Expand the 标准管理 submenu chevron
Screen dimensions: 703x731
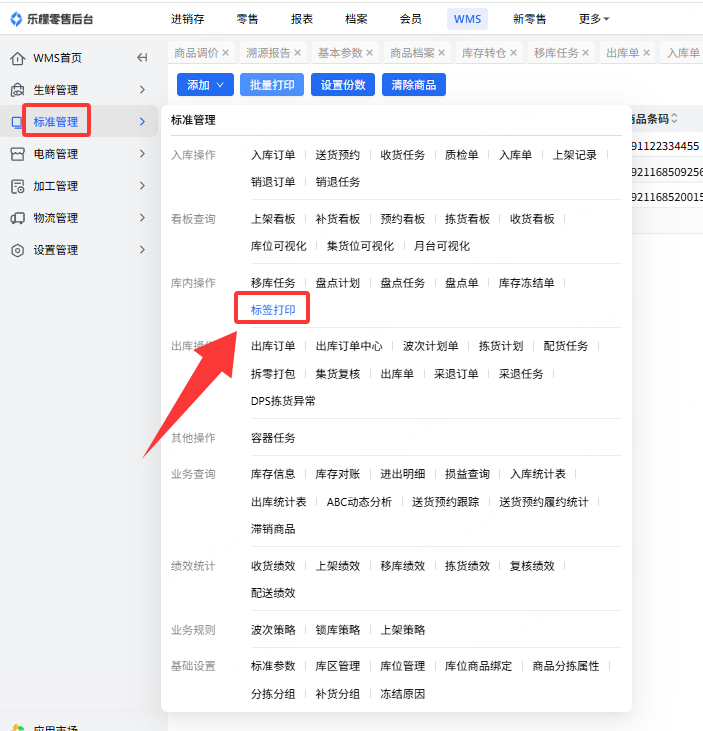coord(142,122)
